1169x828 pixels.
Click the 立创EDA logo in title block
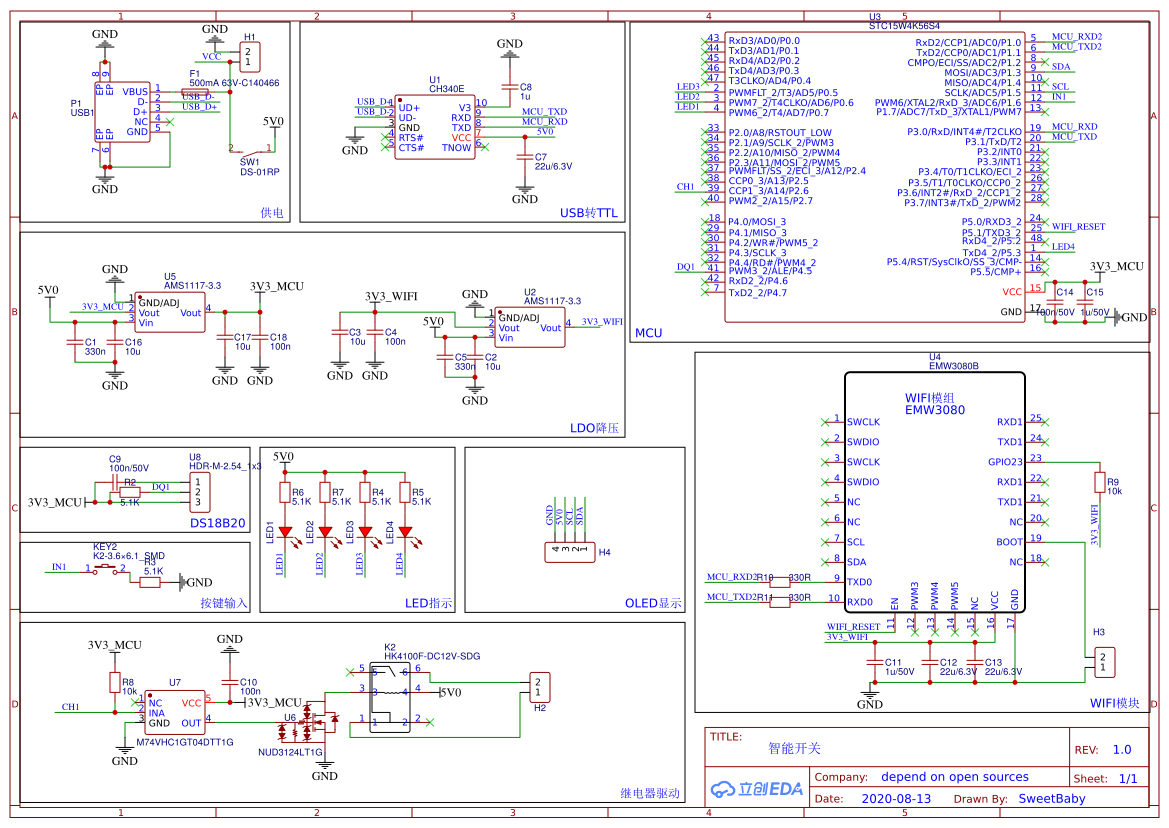[x=757, y=788]
